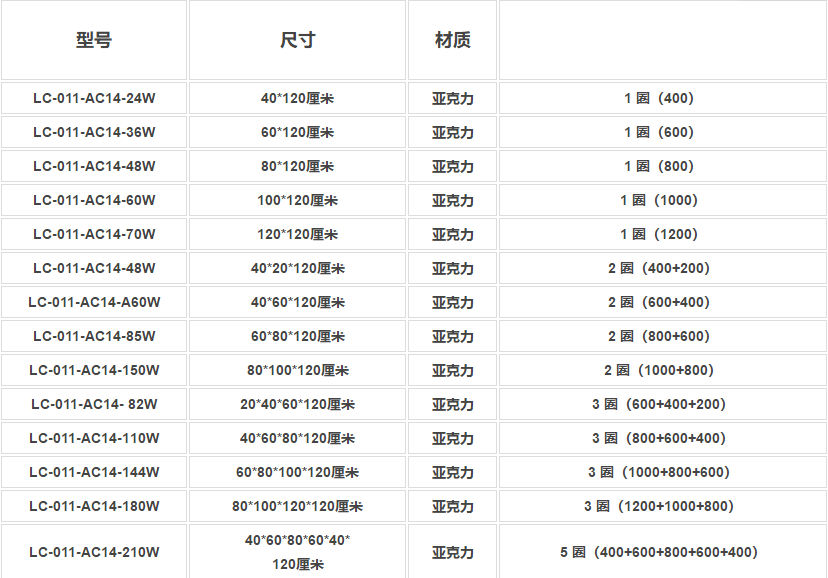Click the 材质 column header
This screenshot has width=828, height=578.
pos(452,40)
